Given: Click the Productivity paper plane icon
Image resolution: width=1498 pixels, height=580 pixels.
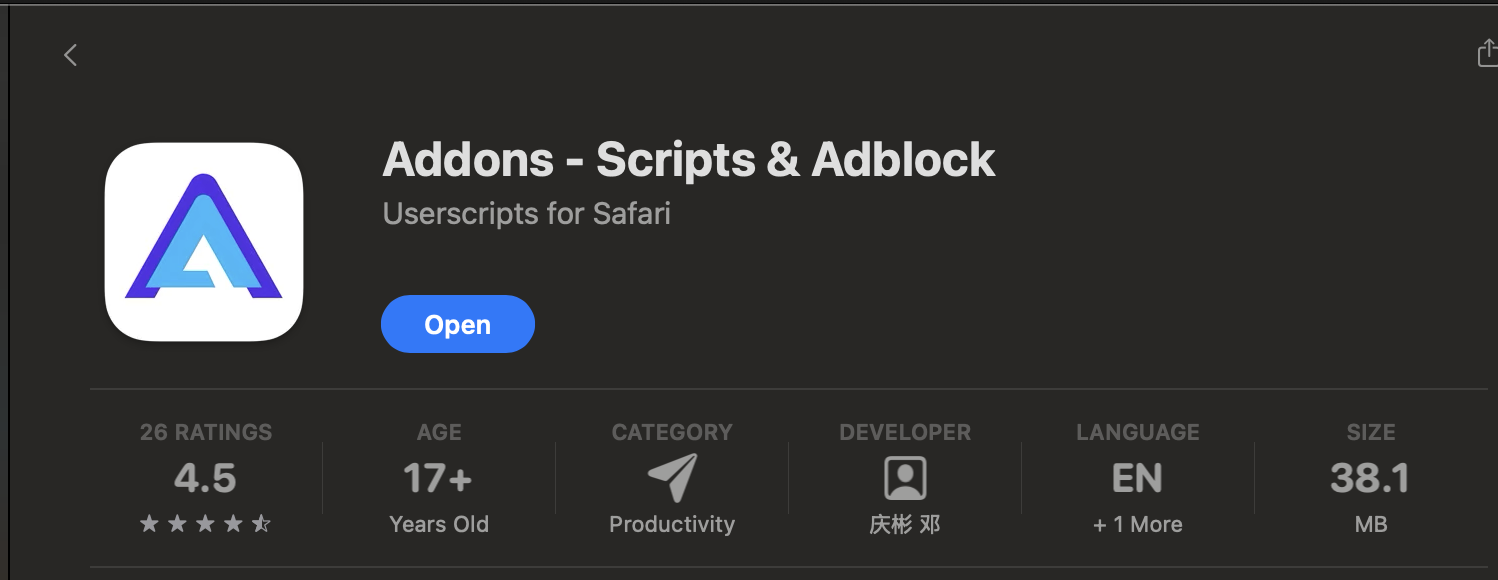Looking at the screenshot, I should (672, 478).
